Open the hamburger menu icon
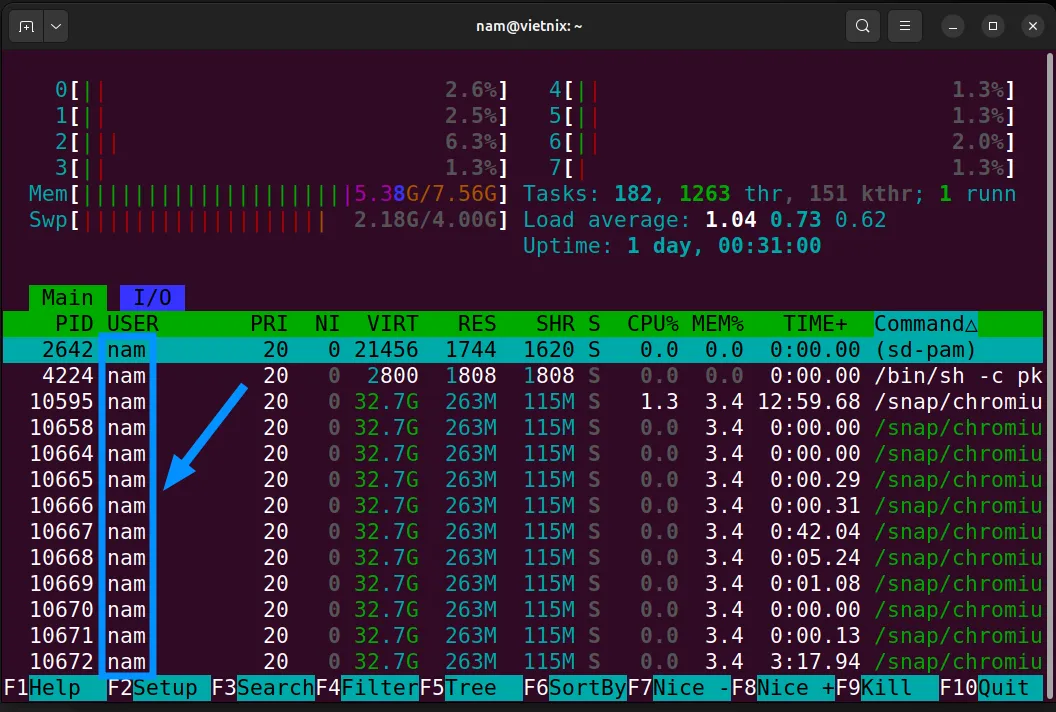 click(904, 26)
